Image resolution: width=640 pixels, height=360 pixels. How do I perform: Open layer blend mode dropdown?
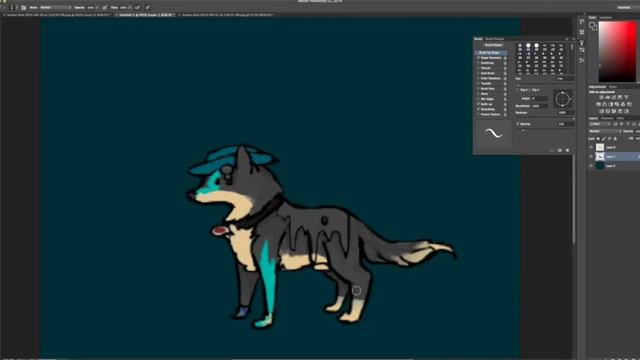pos(605,131)
